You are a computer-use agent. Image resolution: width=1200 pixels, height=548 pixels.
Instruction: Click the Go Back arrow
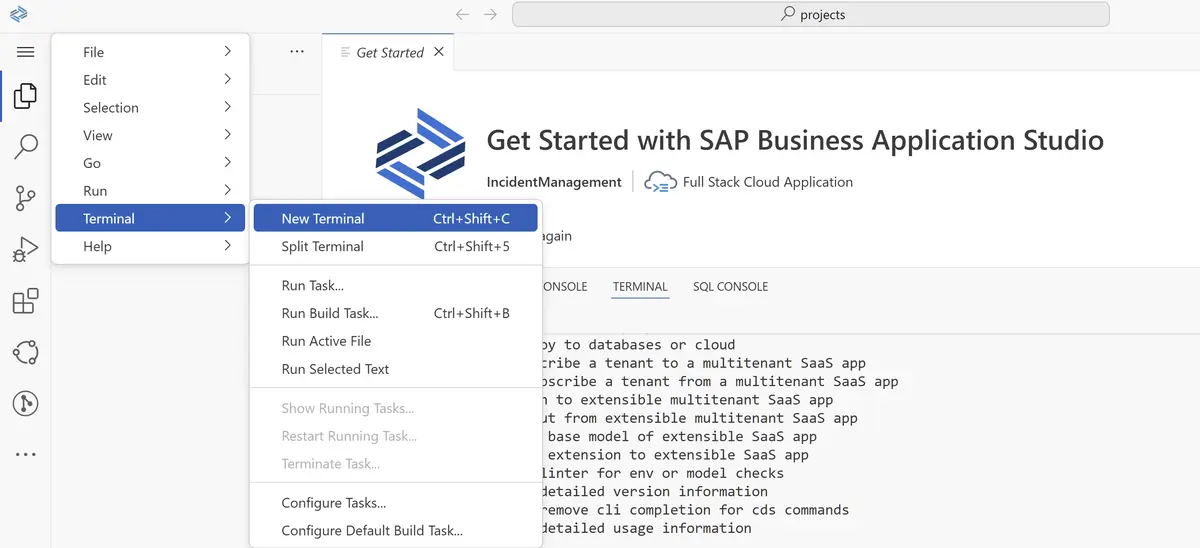click(x=462, y=14)
